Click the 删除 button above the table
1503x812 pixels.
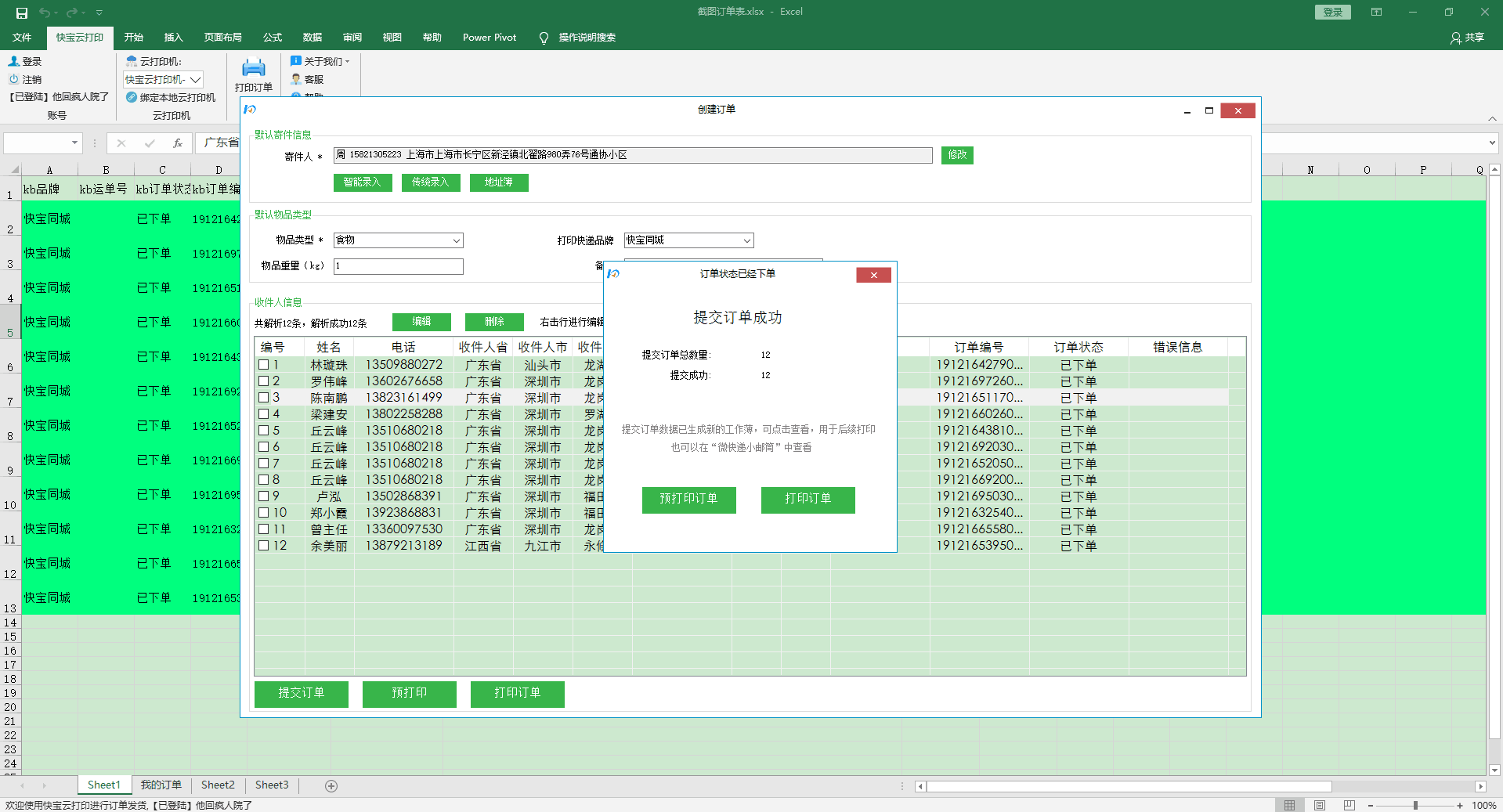494,322
